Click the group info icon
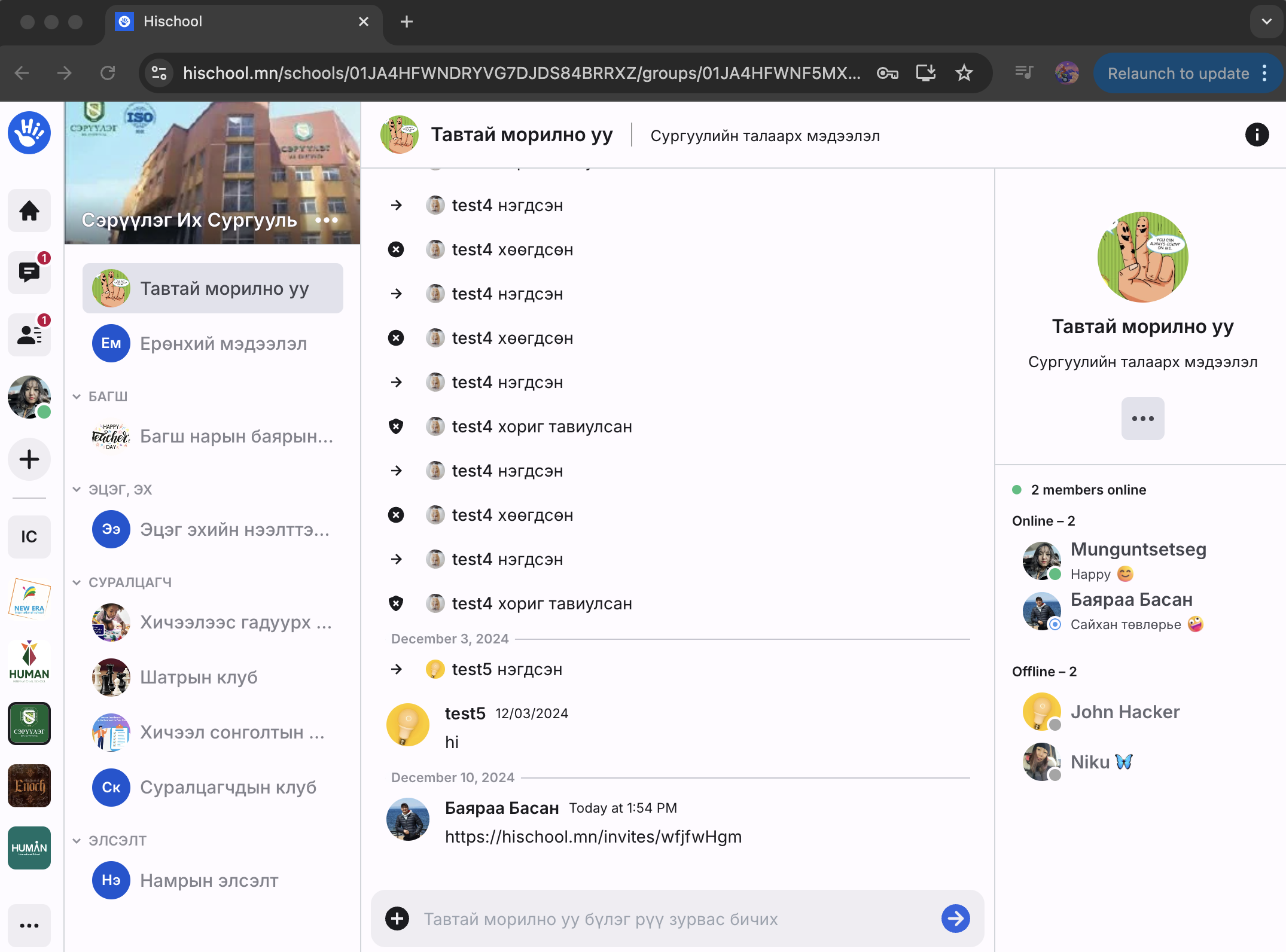1286x952 pixels. coord(1257,135)
